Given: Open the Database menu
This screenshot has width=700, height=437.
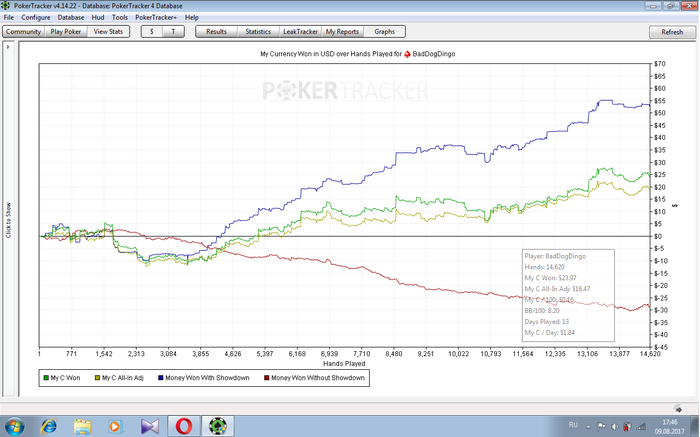Looking at the screenshot, I should pos(71,17).
